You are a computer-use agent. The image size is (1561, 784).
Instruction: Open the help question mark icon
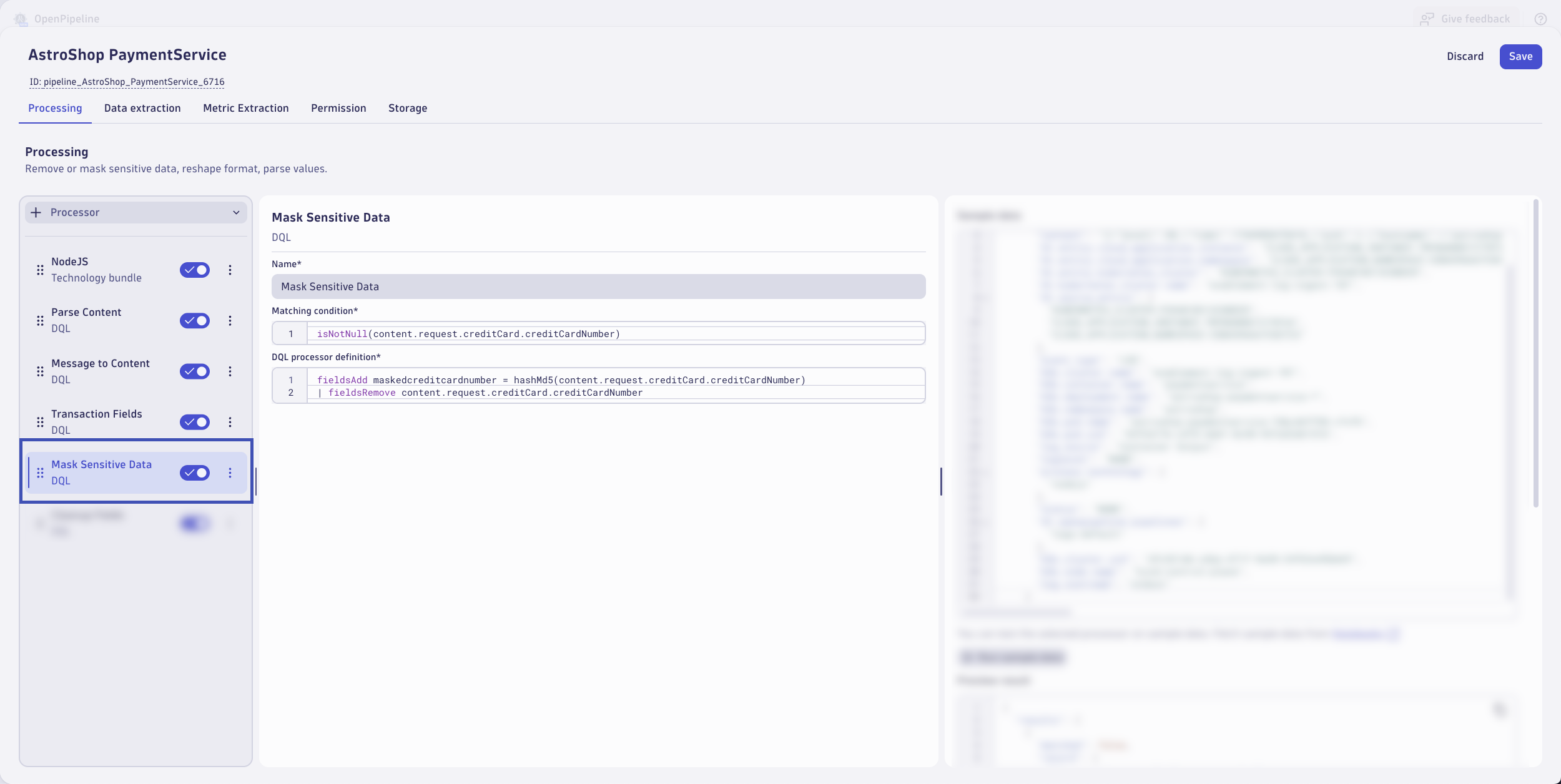pyautogui.click(x=1540, y=19)
